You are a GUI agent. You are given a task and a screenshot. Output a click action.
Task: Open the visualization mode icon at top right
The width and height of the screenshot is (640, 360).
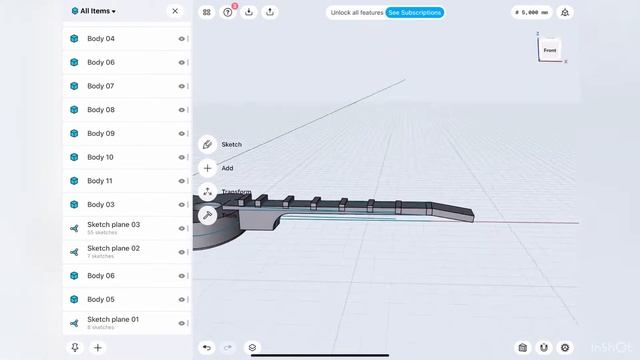[x=565, y=13]
